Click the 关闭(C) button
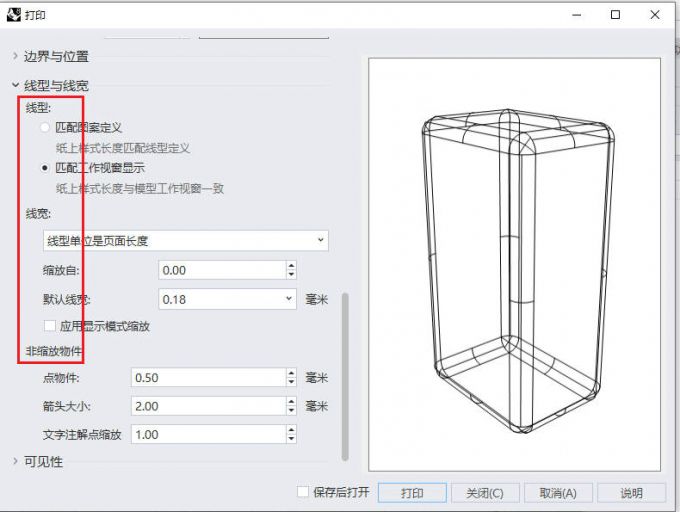This screenshot has width=680, height=512. click(x=485, y=493)
